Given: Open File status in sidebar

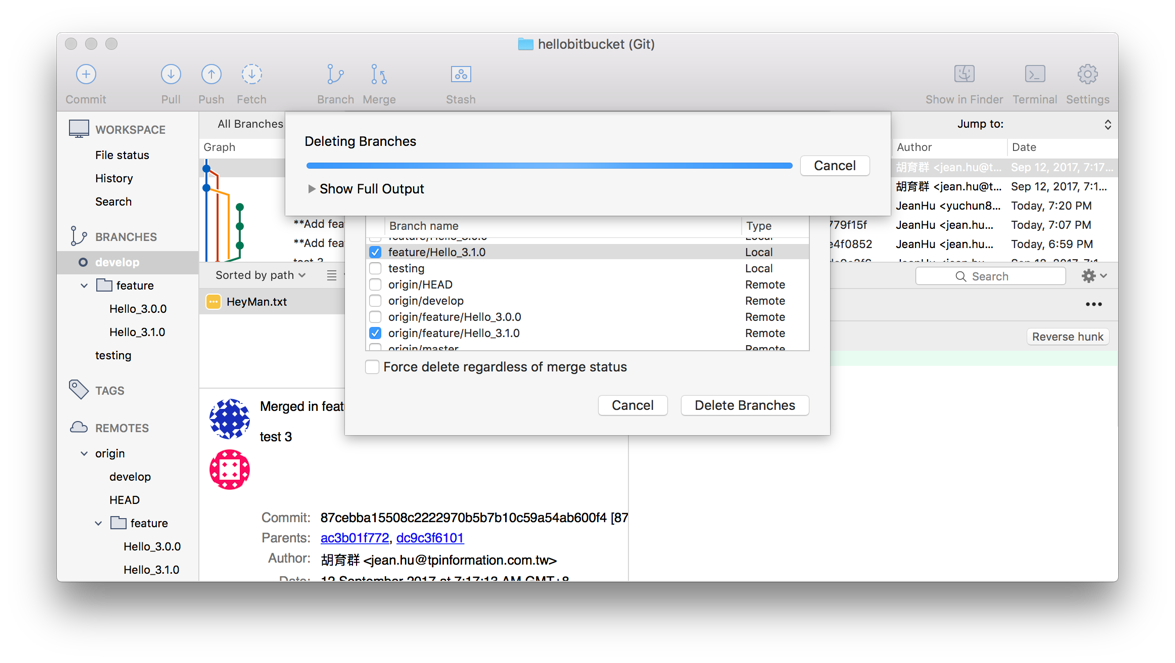Looking at the screenshot, I should [122, 155].
